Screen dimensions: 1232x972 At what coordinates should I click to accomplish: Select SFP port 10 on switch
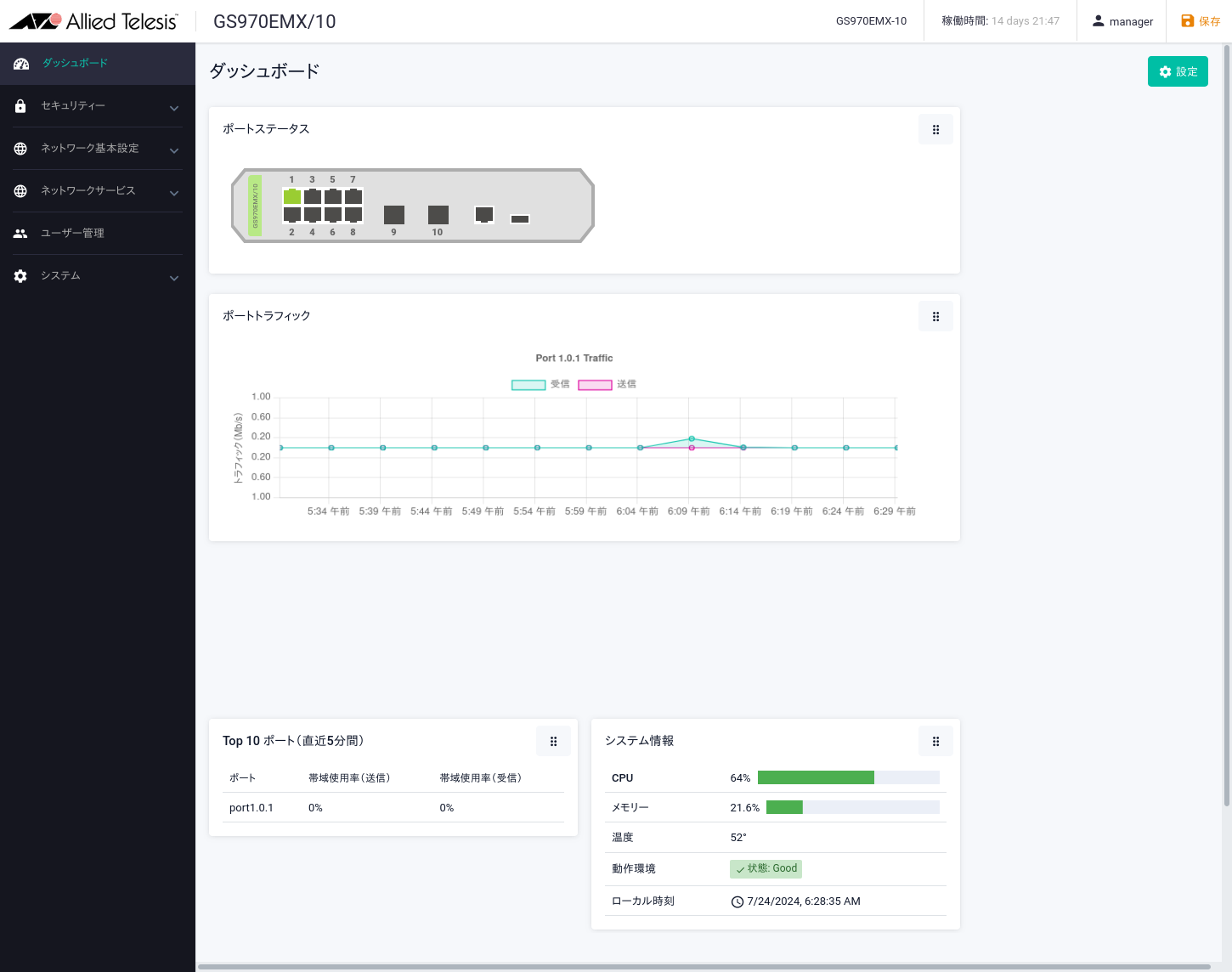coord(438,214)
